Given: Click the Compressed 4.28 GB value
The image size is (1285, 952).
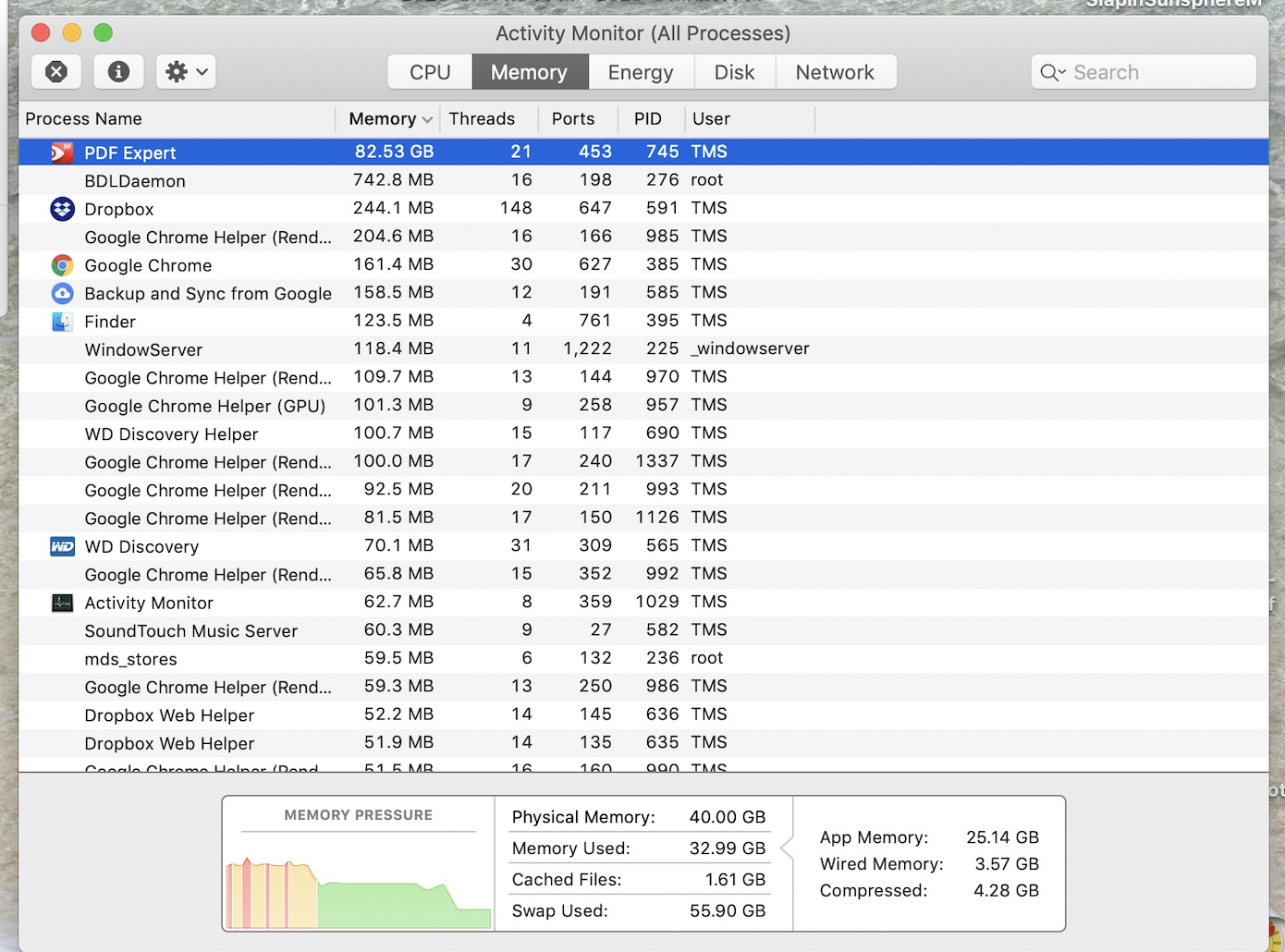Looking at the screenshot, I should coord(1006,891).
